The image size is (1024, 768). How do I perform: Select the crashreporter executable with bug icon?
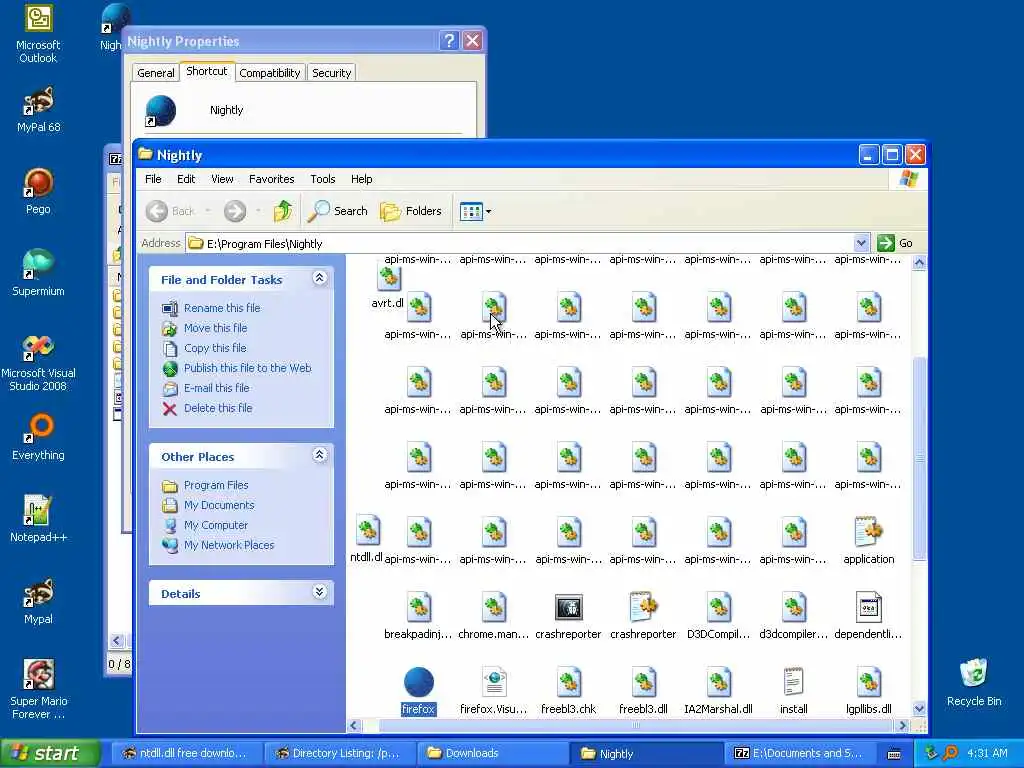[x=568, y=607]
